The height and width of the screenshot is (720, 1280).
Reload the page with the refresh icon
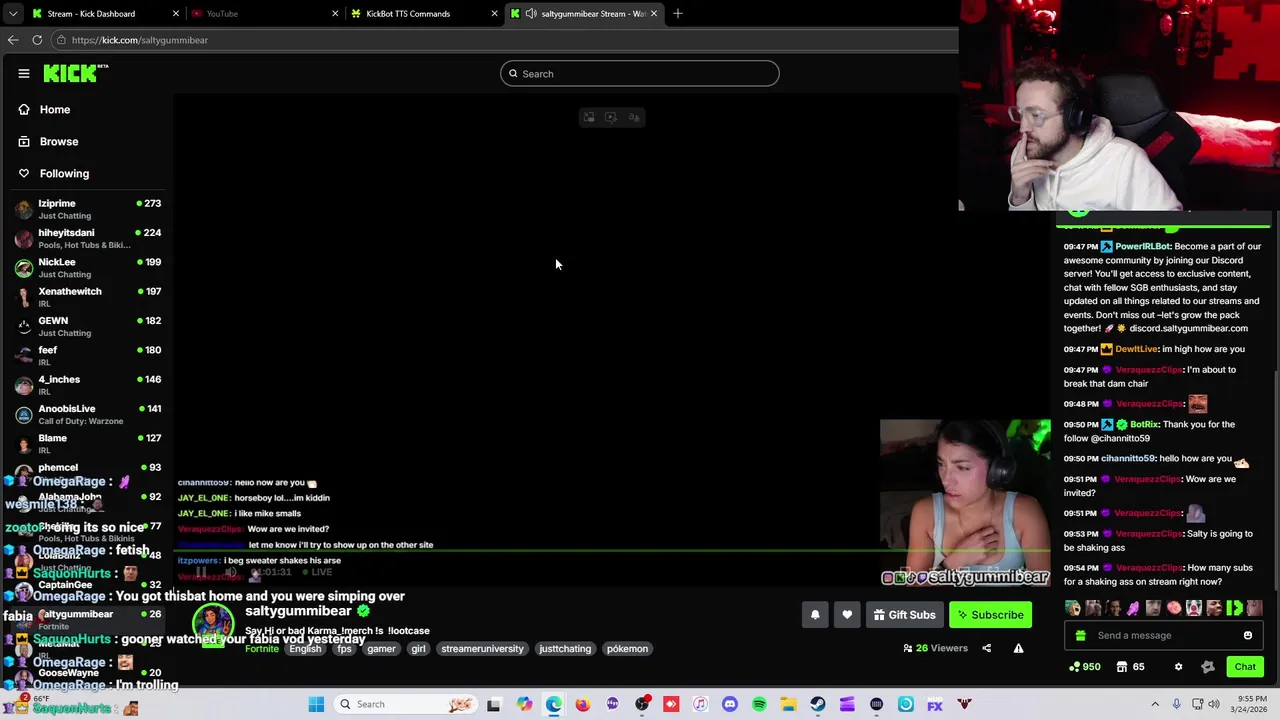pos(37,40)
